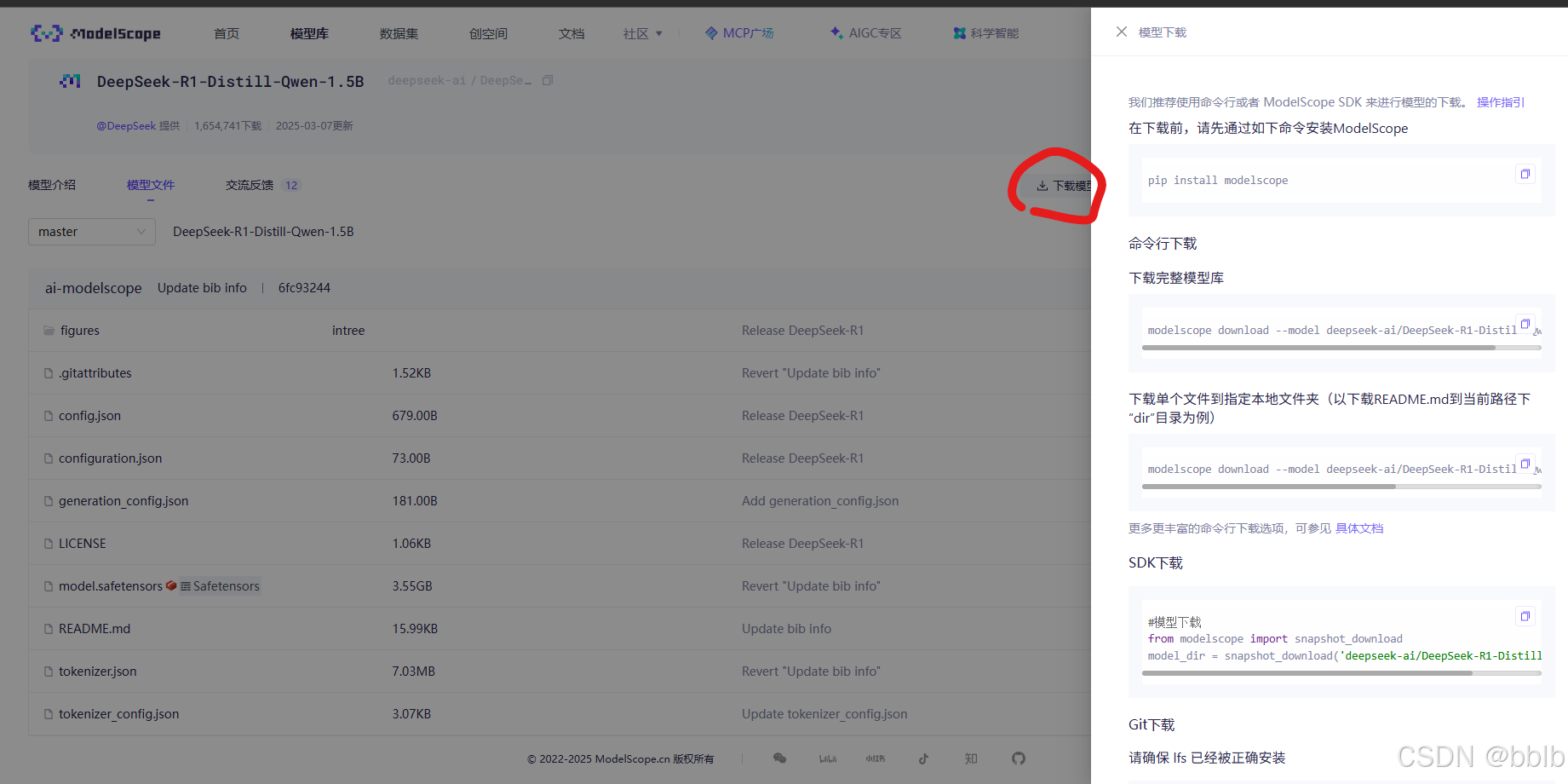The width and height of the screenshot is (1568, 784).
Task: Copy the pip install modelscope command
Action: (1525, 174)
